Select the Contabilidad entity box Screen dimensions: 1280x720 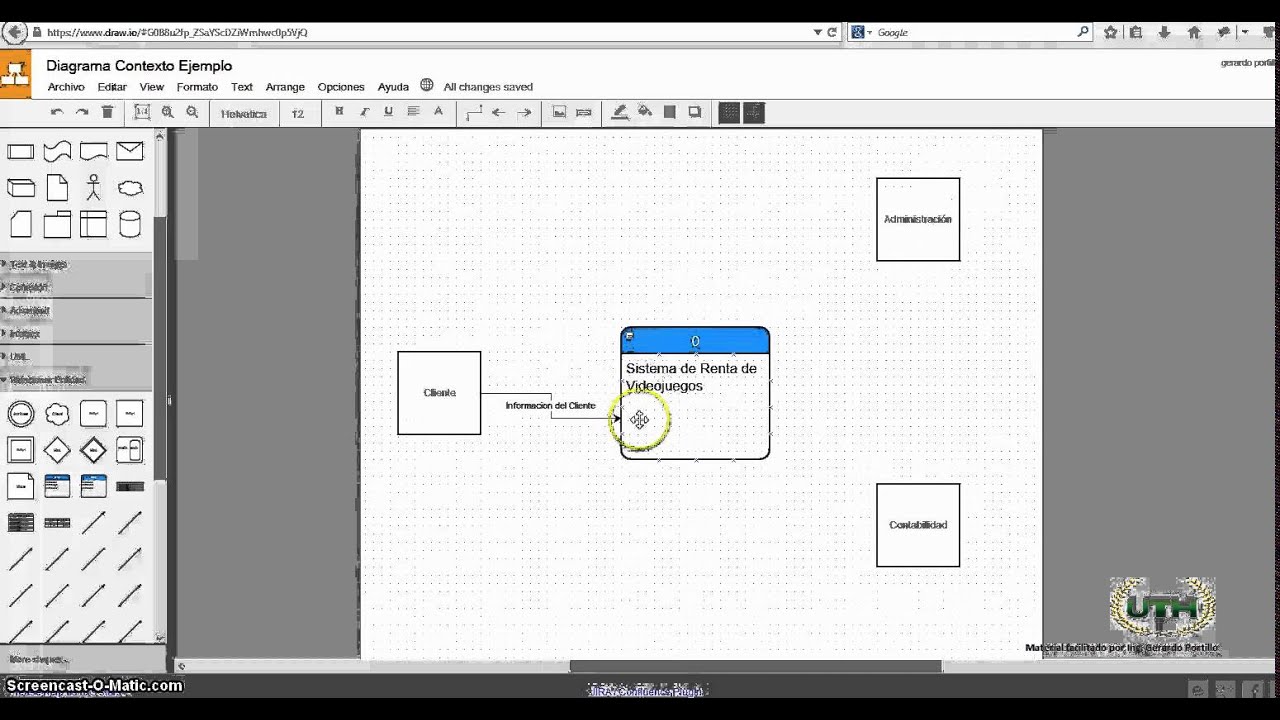click(918, 525)
